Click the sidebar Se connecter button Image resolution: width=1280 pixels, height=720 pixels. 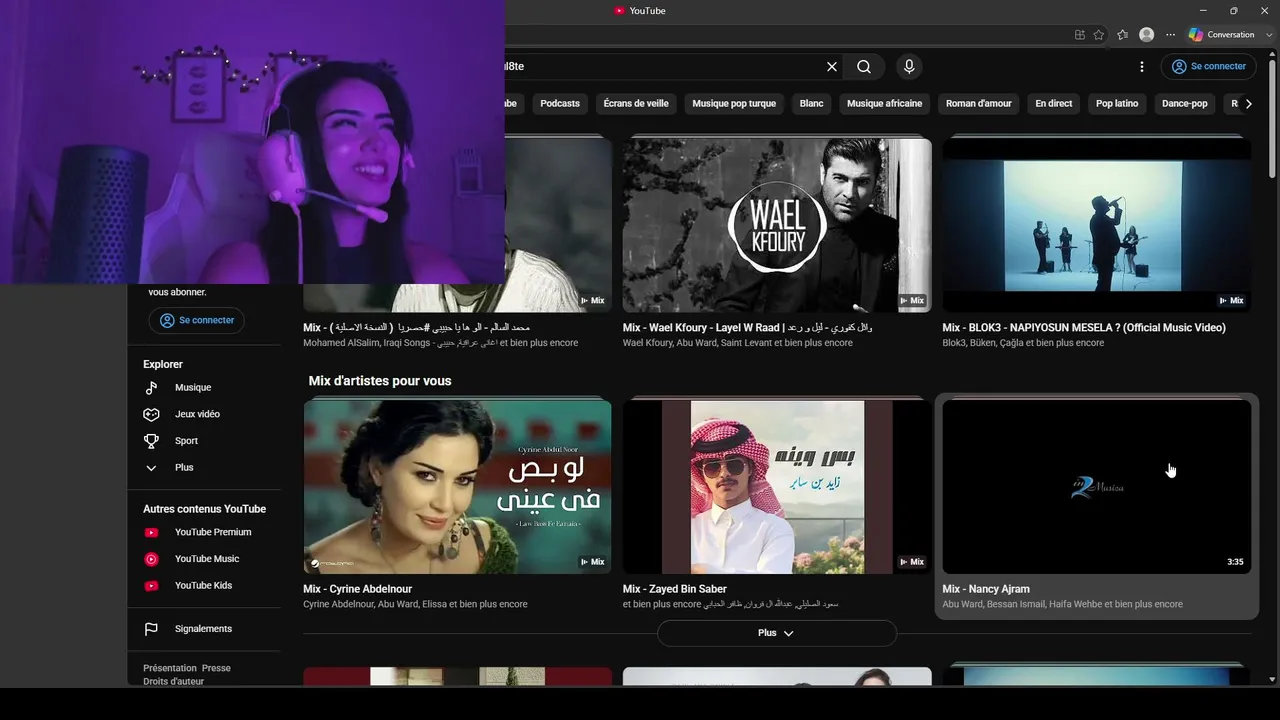tap(196, 321)
